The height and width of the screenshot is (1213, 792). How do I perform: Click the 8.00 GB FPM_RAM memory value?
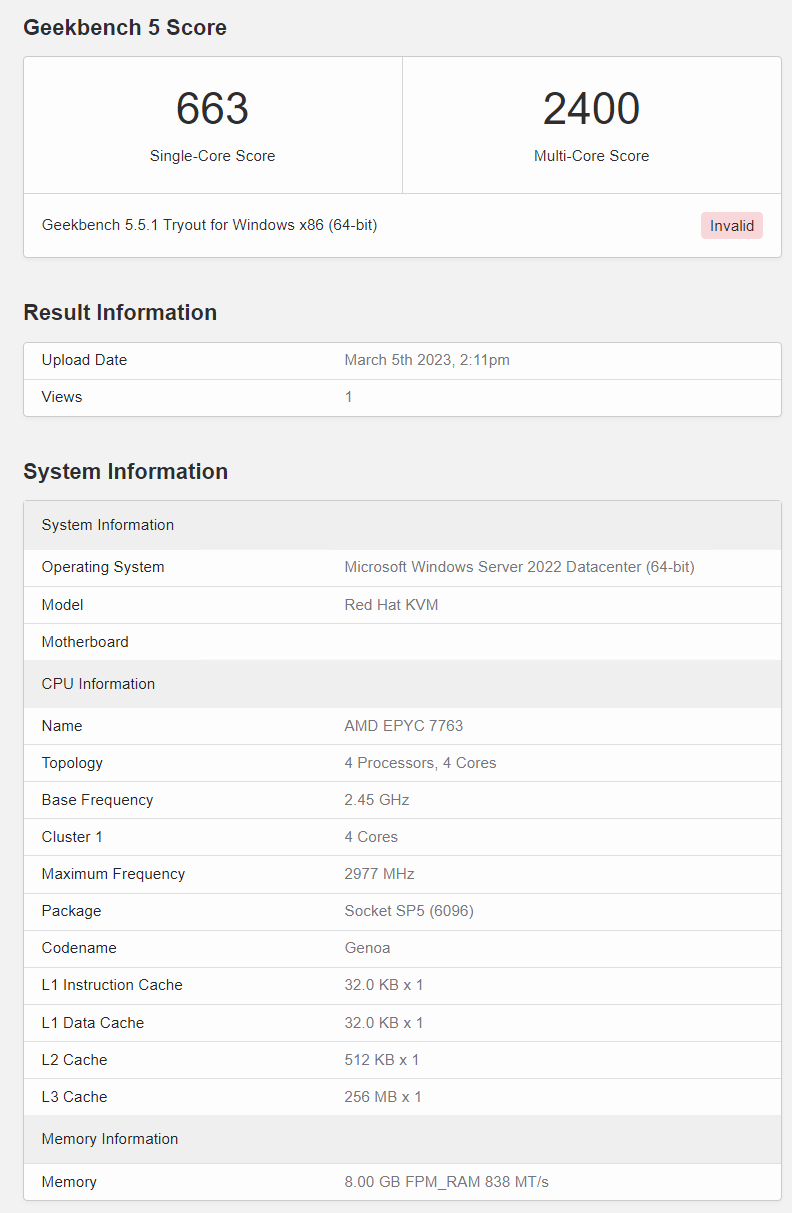click(446, 1182)
